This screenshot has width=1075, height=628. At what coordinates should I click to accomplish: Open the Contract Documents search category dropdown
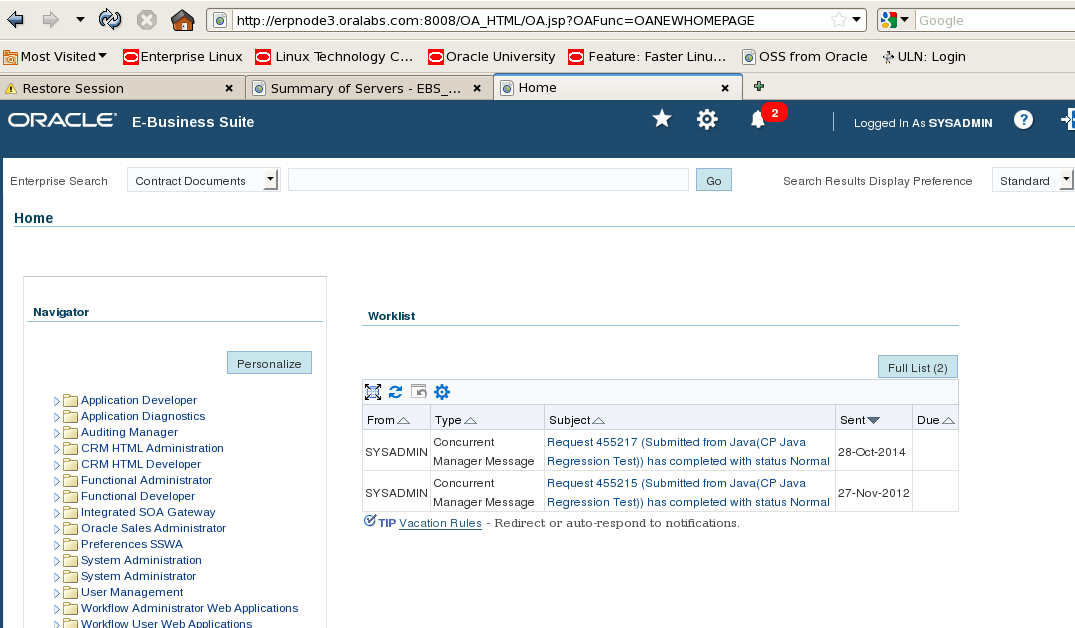[x=271, y=181]
